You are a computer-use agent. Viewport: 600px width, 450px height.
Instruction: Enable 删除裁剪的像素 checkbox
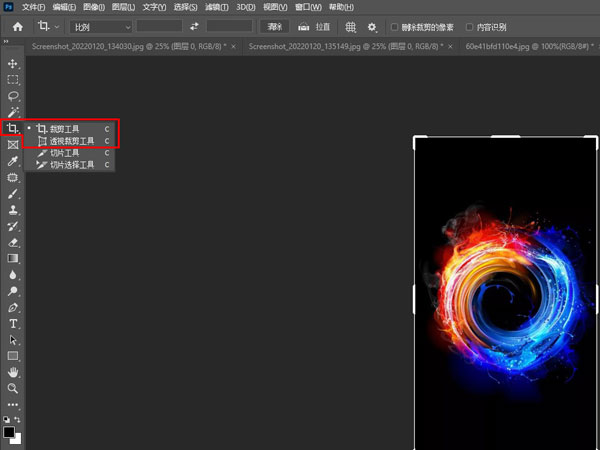tap(396, 27)
